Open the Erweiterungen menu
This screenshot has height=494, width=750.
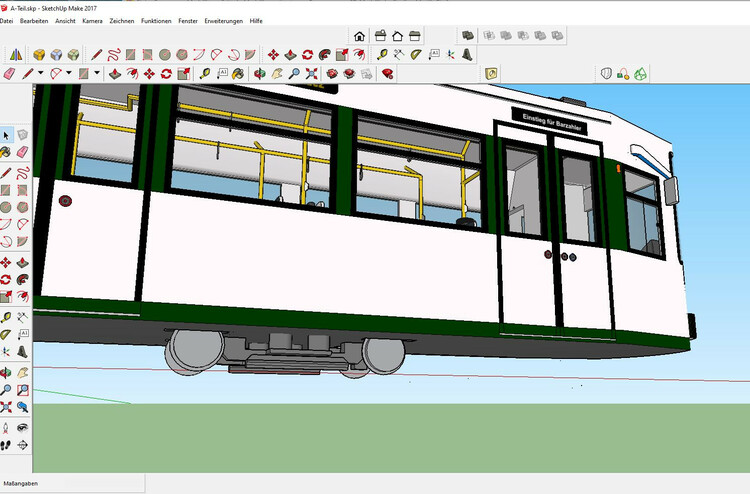223,21
